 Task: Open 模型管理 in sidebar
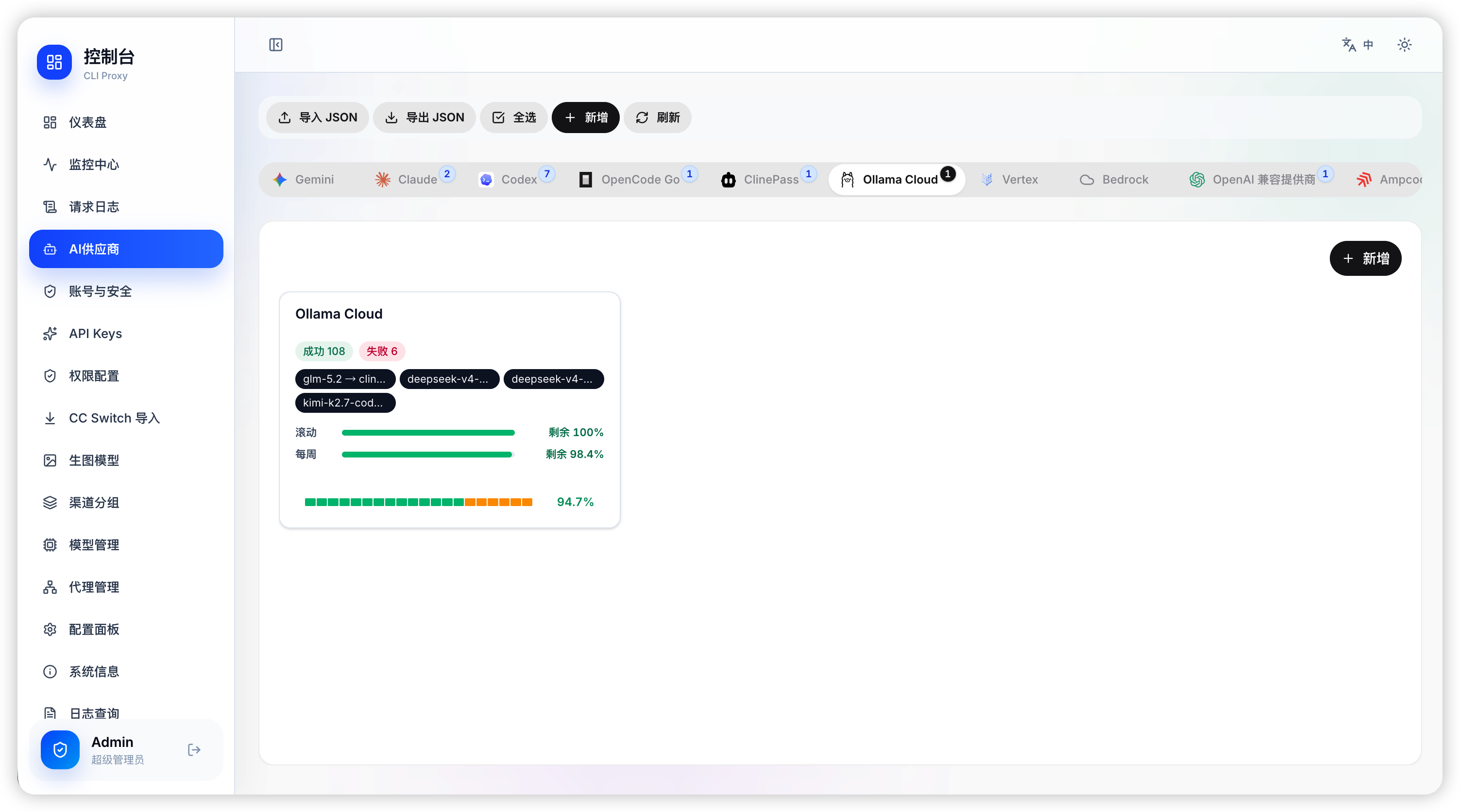(126, 545)
